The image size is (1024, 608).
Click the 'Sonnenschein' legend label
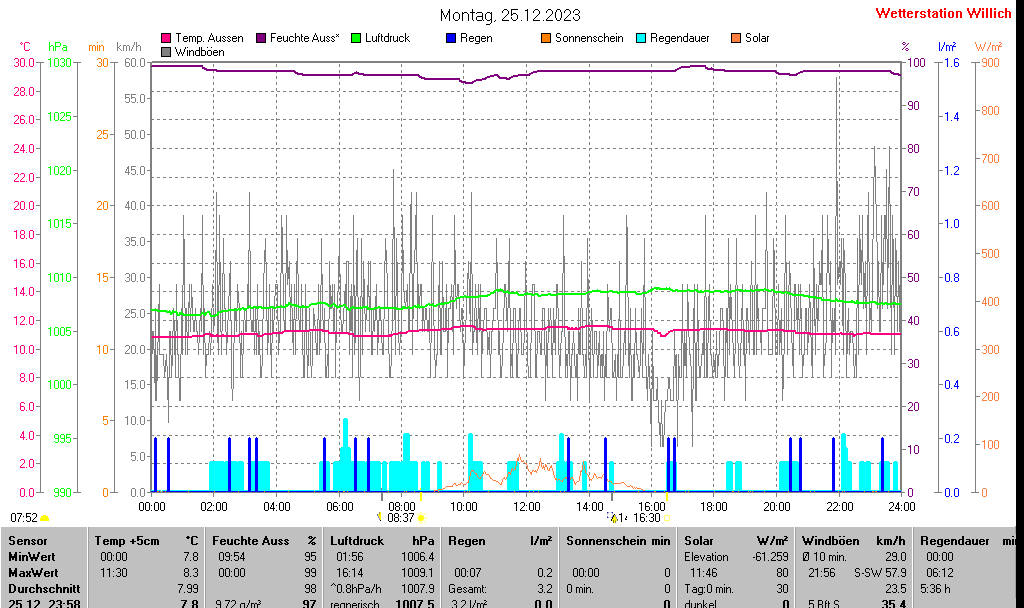[x=589, y=39]
